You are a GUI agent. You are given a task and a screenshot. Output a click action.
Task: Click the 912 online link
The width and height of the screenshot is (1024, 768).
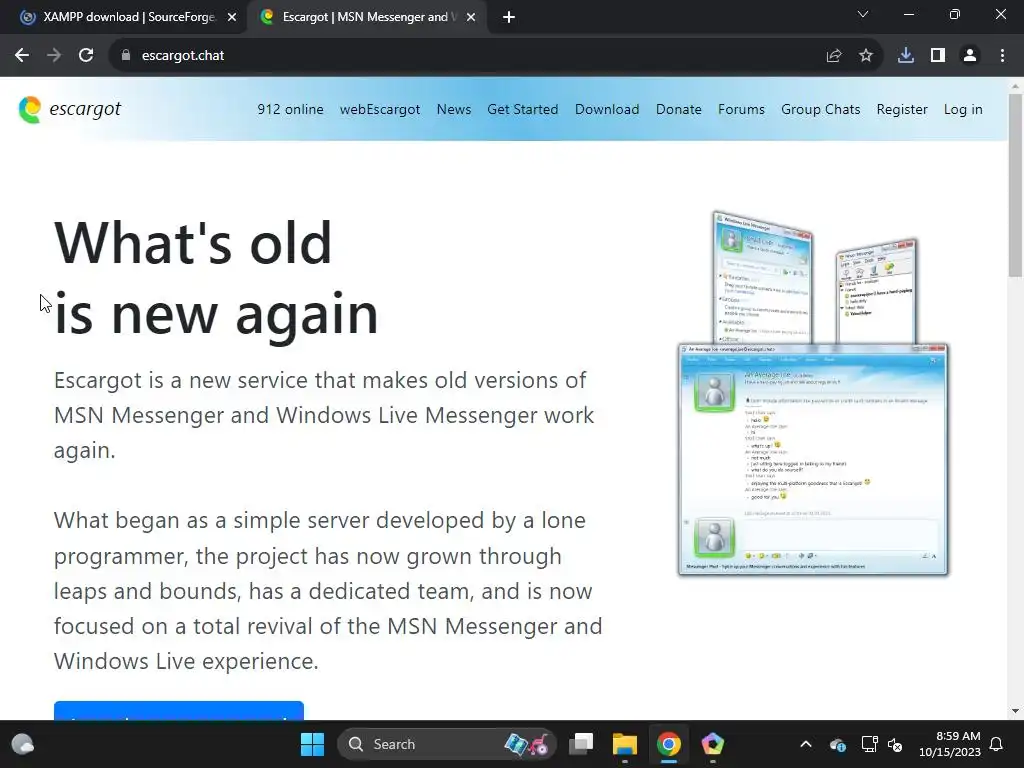click(290, 109)
